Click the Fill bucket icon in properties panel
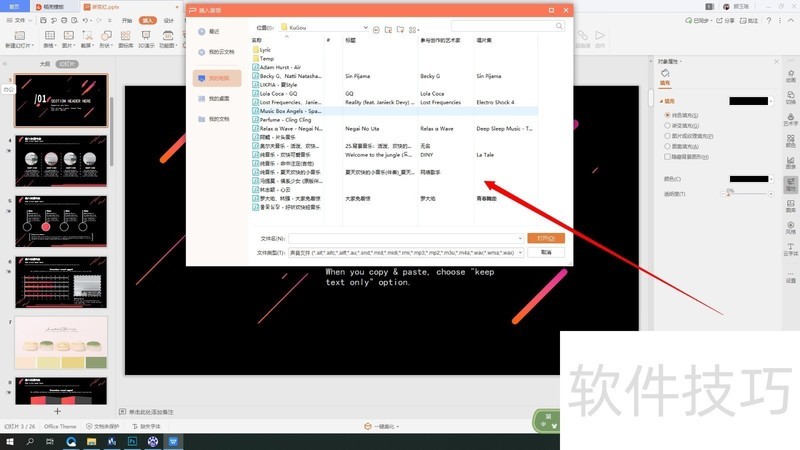800x450 pixels. click(x=665, y=73)
